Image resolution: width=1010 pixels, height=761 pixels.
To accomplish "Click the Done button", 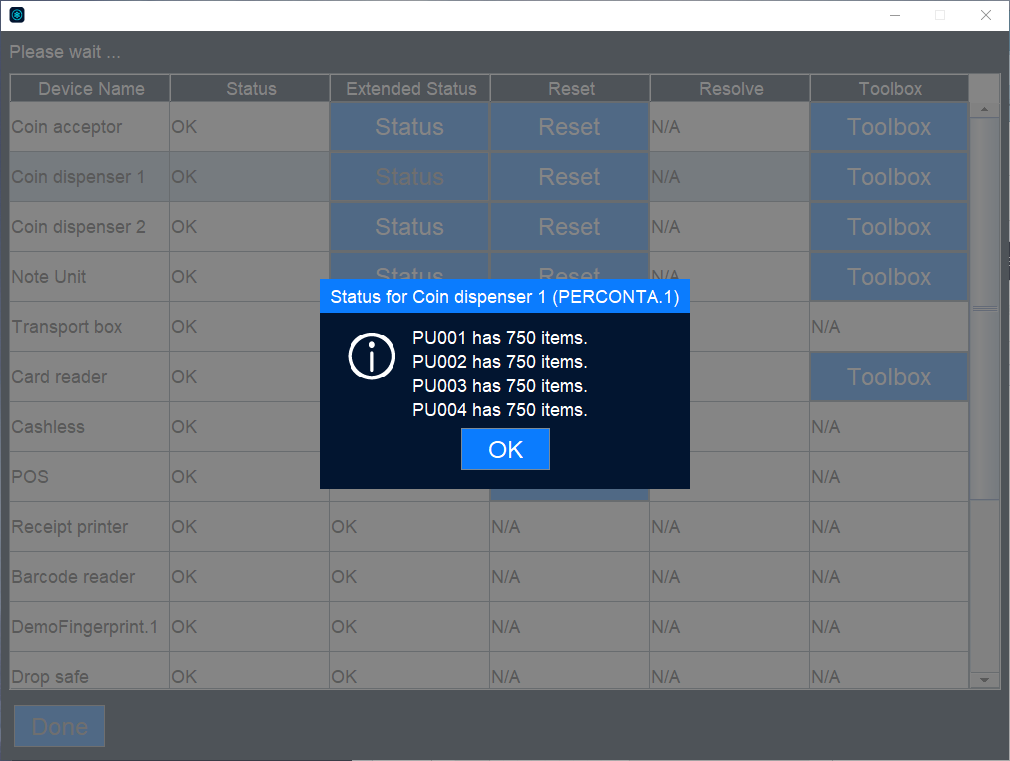I will pos(59,726).
